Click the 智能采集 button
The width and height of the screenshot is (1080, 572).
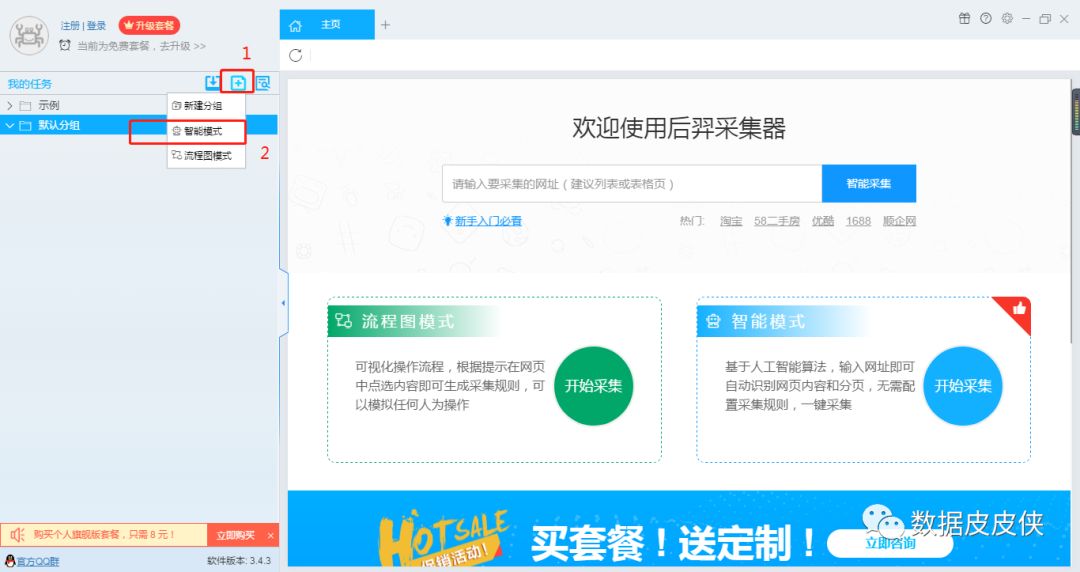point(869,183)
